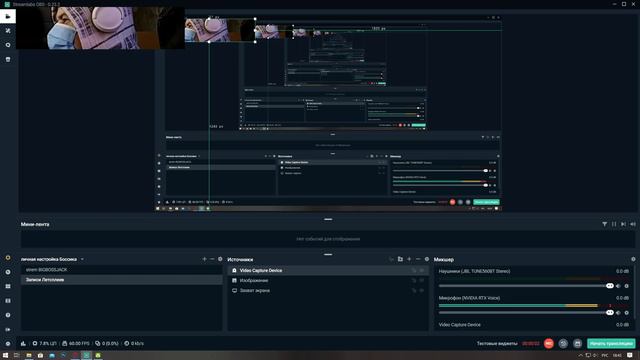Viewport: 640px width, 360px height.
Task: Switch input language РУС in tray
Action: point(605,356)
